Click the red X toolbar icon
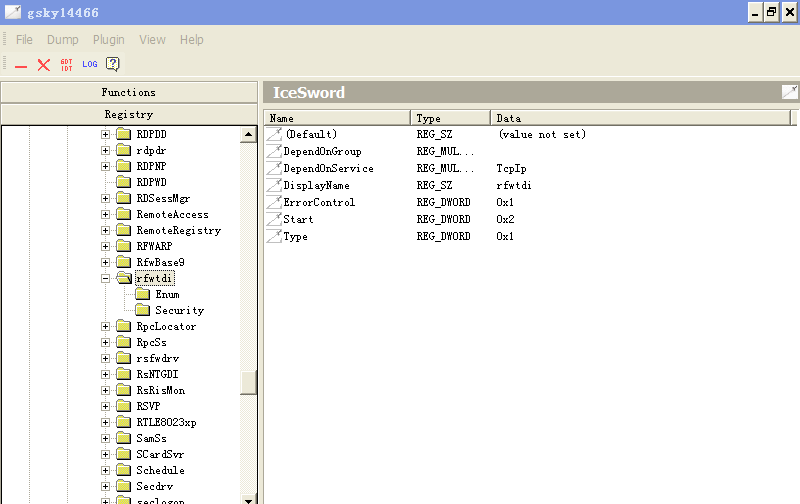This screenshot has width=800, height=504. tap(44, 65)
